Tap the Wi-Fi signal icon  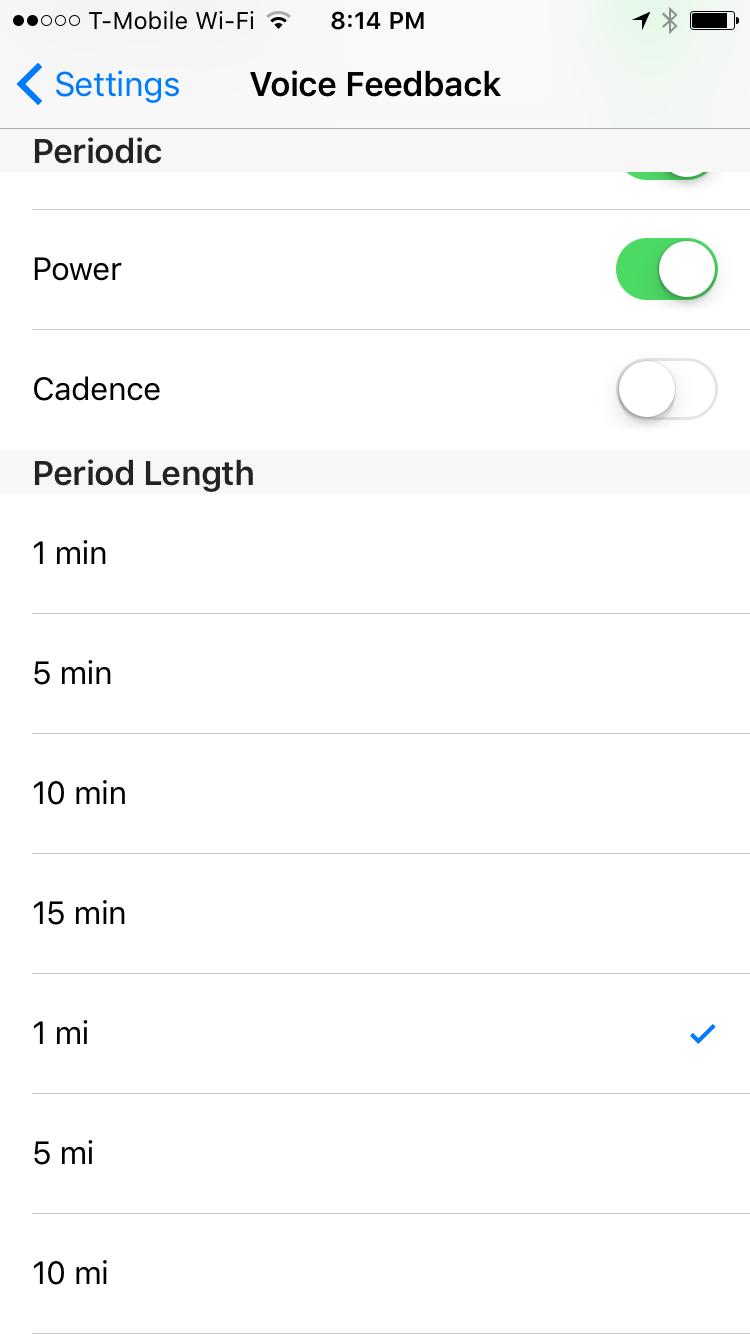pos(279,21)
